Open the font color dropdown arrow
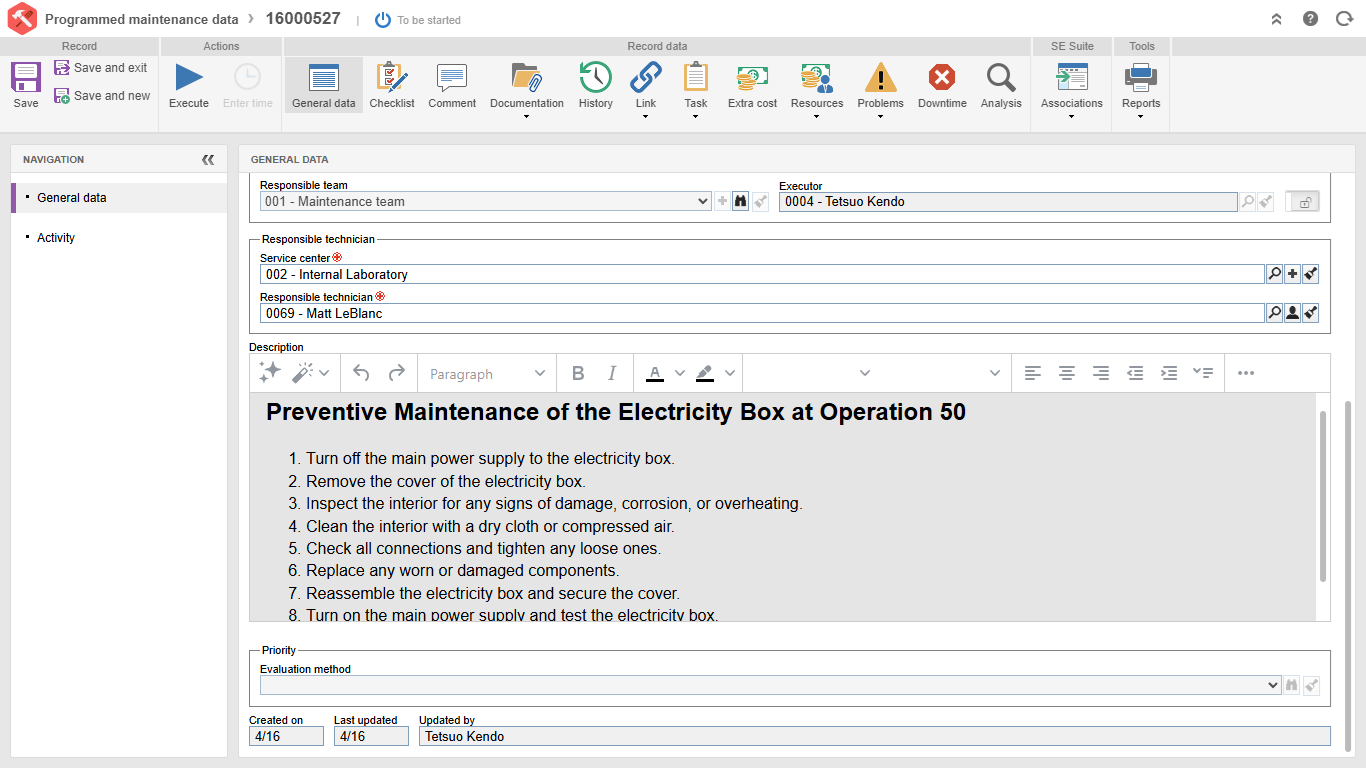1366x768 pixels. click(680, 373)
